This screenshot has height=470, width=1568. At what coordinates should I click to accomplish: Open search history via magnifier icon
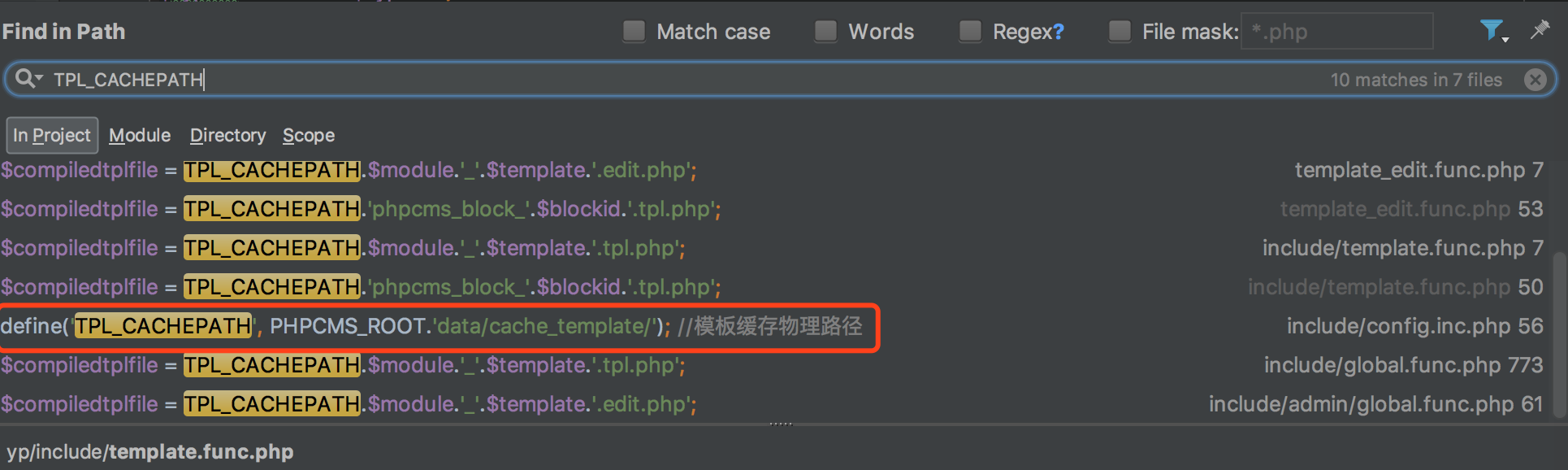28,79
